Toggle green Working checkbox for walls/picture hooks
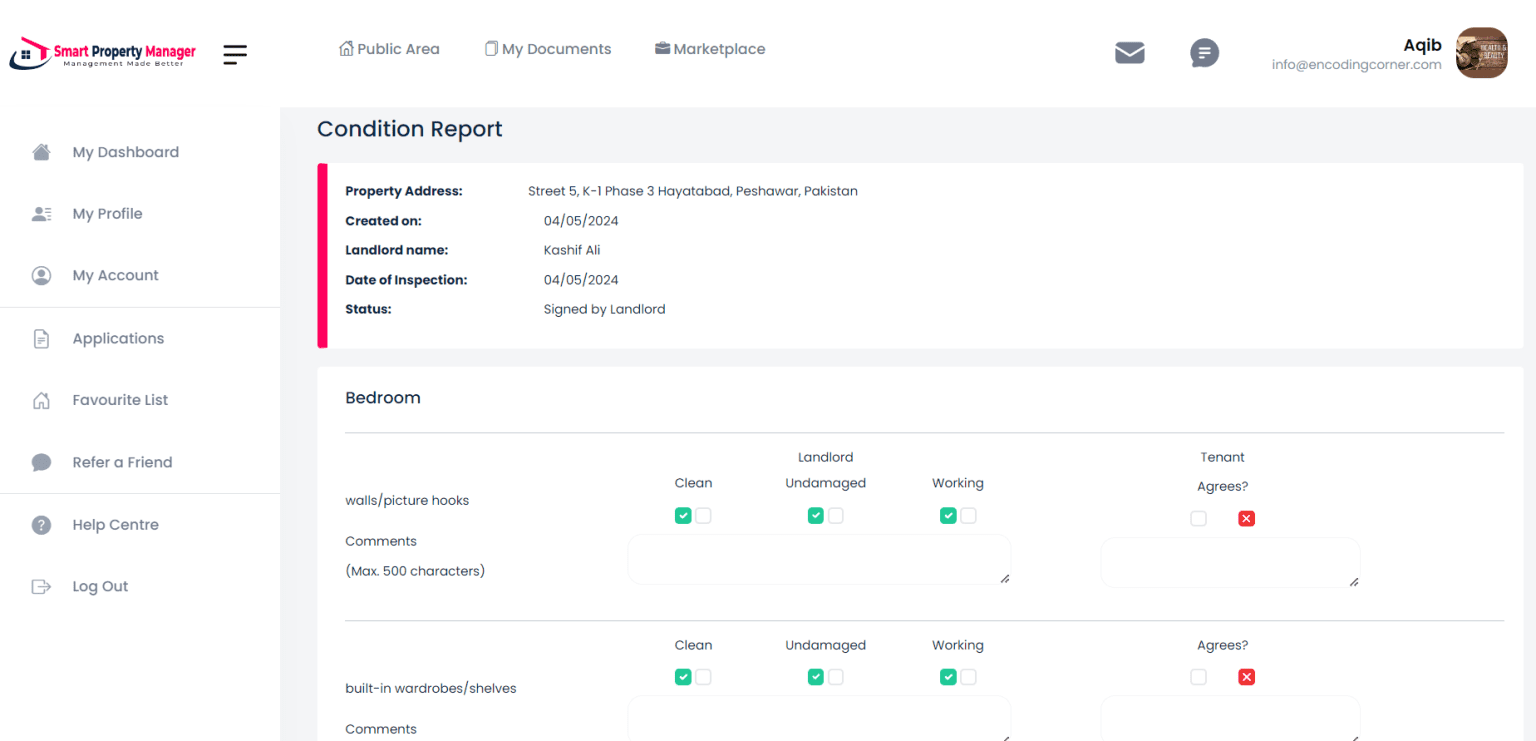 (x=948, y=516)
